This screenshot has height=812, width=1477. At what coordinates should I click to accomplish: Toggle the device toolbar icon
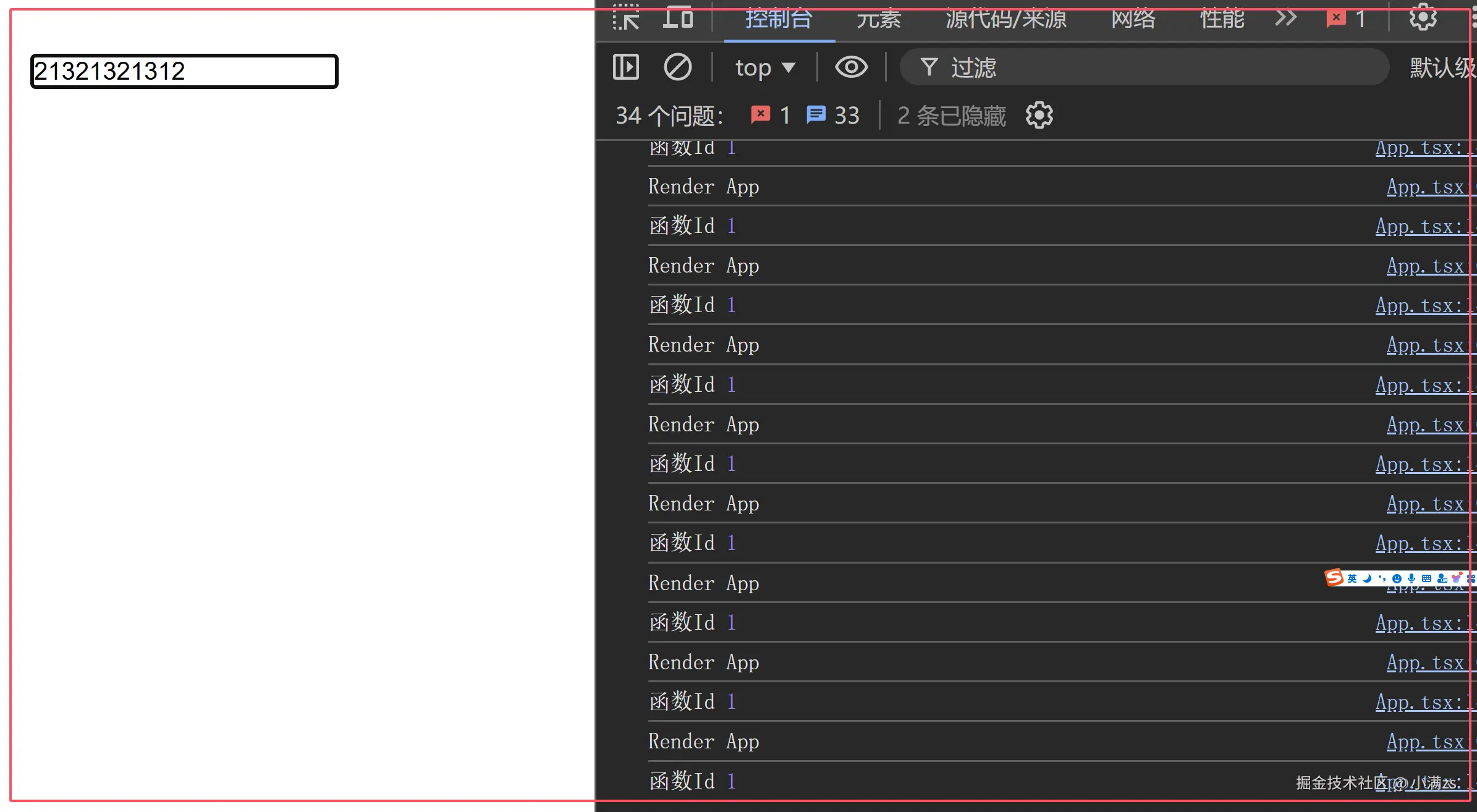click(x=678, y=18)
